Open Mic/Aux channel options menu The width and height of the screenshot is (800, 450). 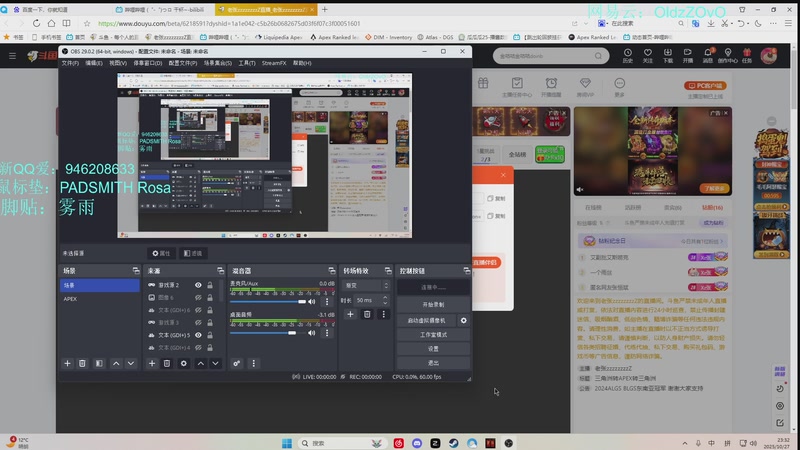pyautogui.click(x=327, y=302)
